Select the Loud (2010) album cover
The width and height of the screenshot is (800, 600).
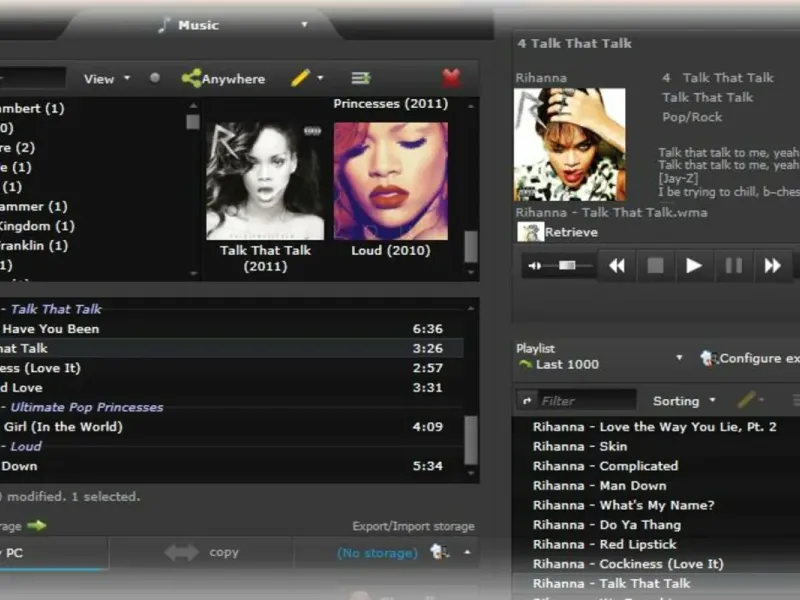pyautogui.click(x=391, y=181)
